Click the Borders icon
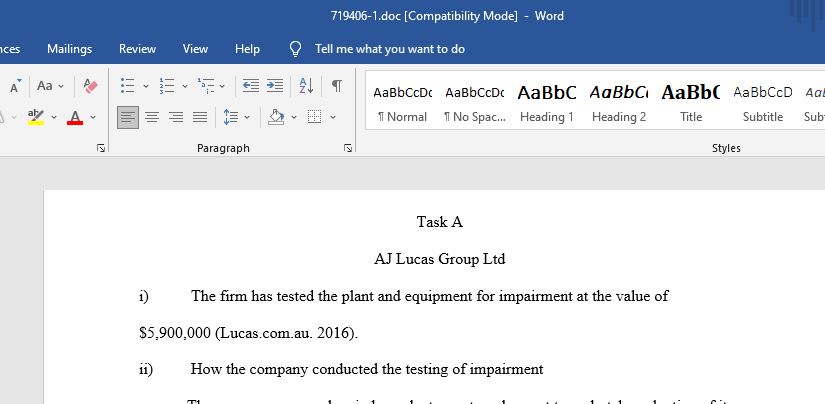 (315, 117)
